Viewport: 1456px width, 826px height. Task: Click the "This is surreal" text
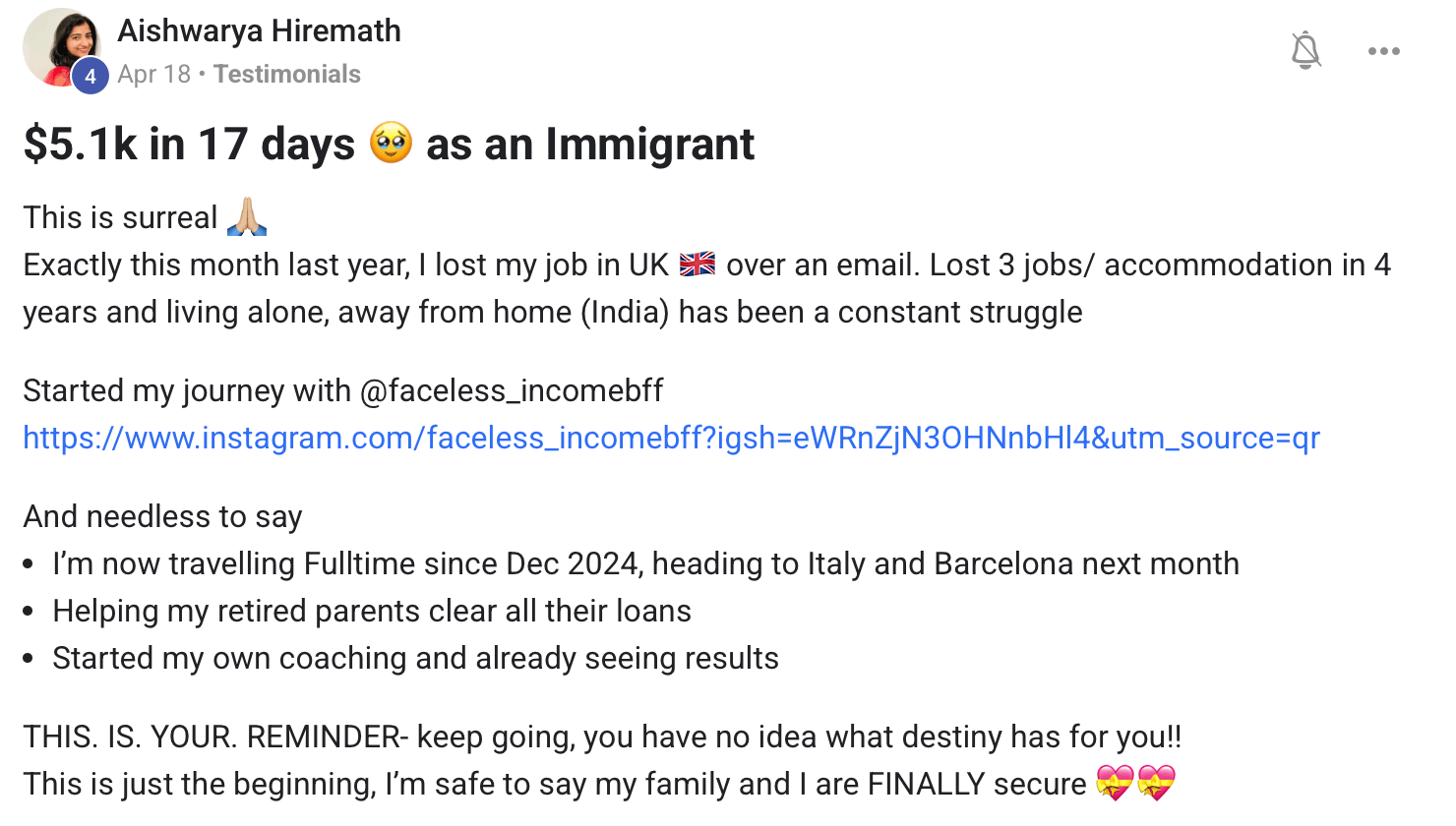(120, 217)
